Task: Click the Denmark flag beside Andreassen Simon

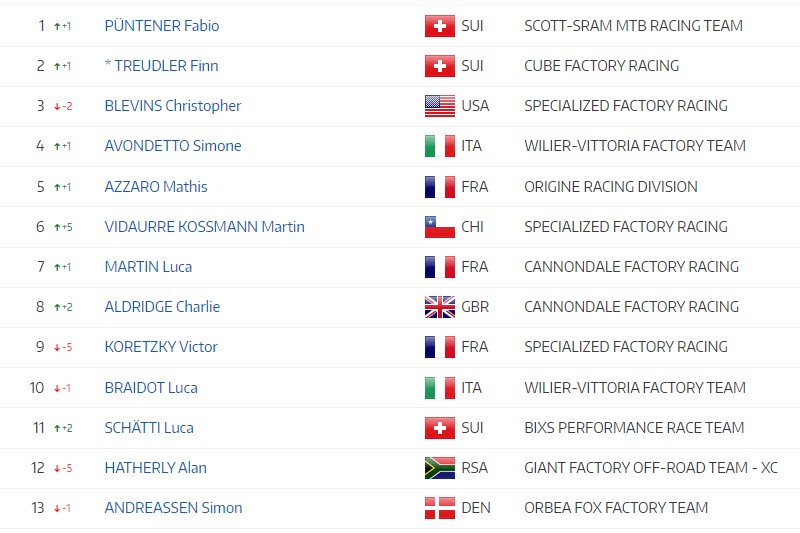Action: pos(440,508)
